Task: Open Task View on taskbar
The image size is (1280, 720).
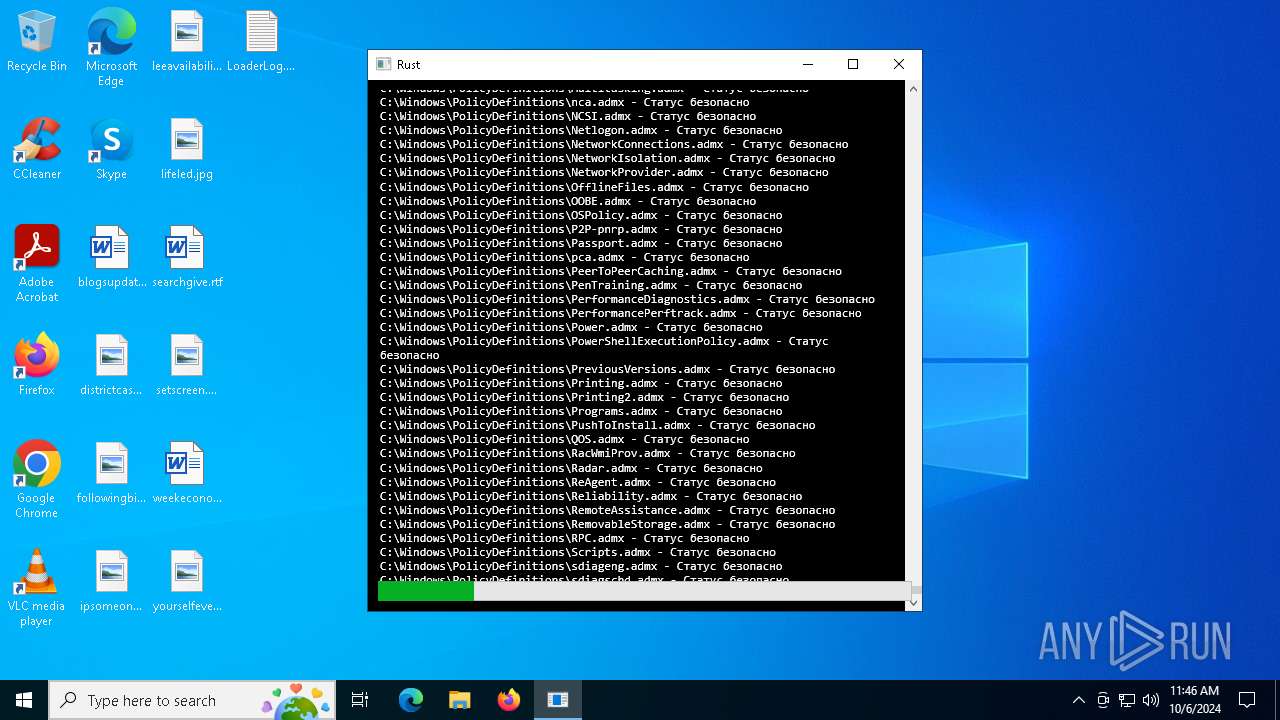Action: (360, 700)
